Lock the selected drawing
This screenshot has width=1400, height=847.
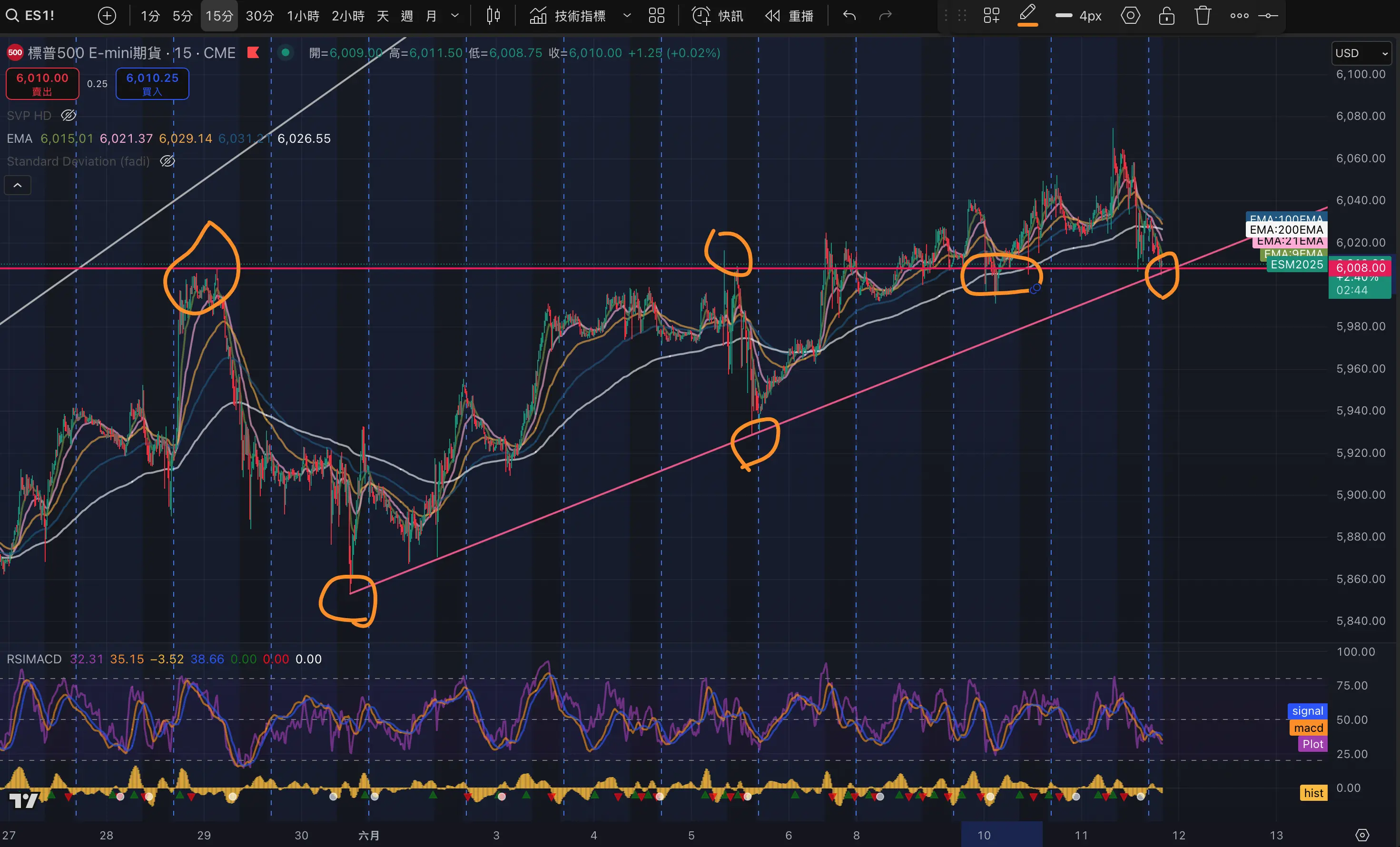[1166, 15]
